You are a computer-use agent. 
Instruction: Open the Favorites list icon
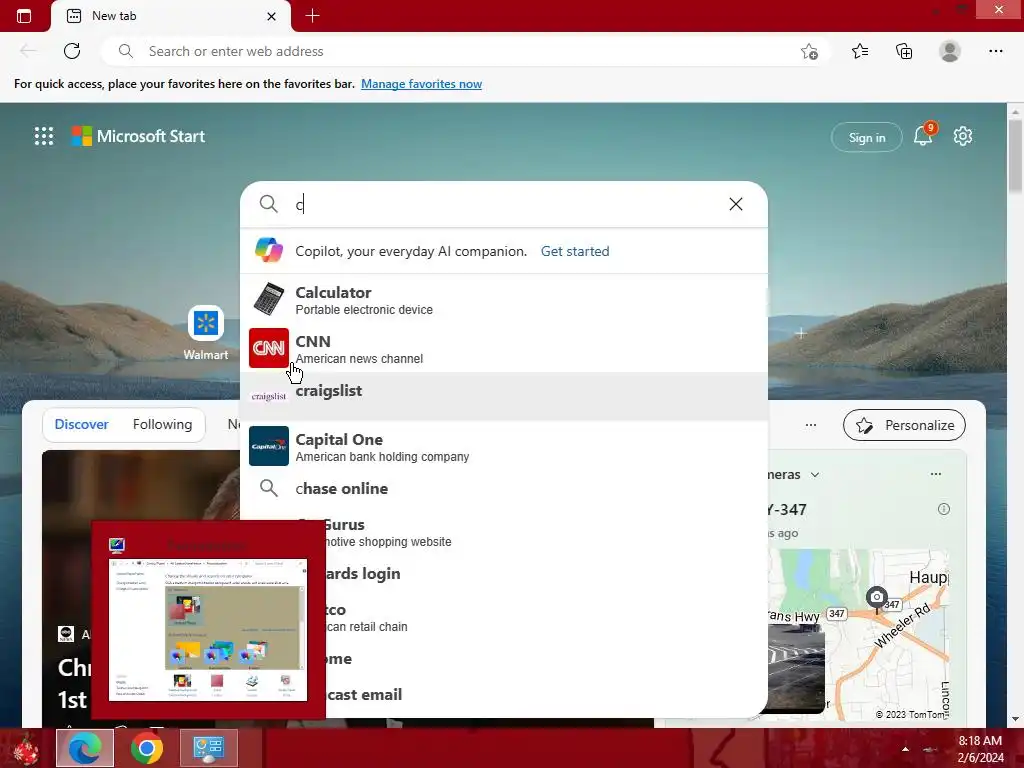(x=860, y=51)
